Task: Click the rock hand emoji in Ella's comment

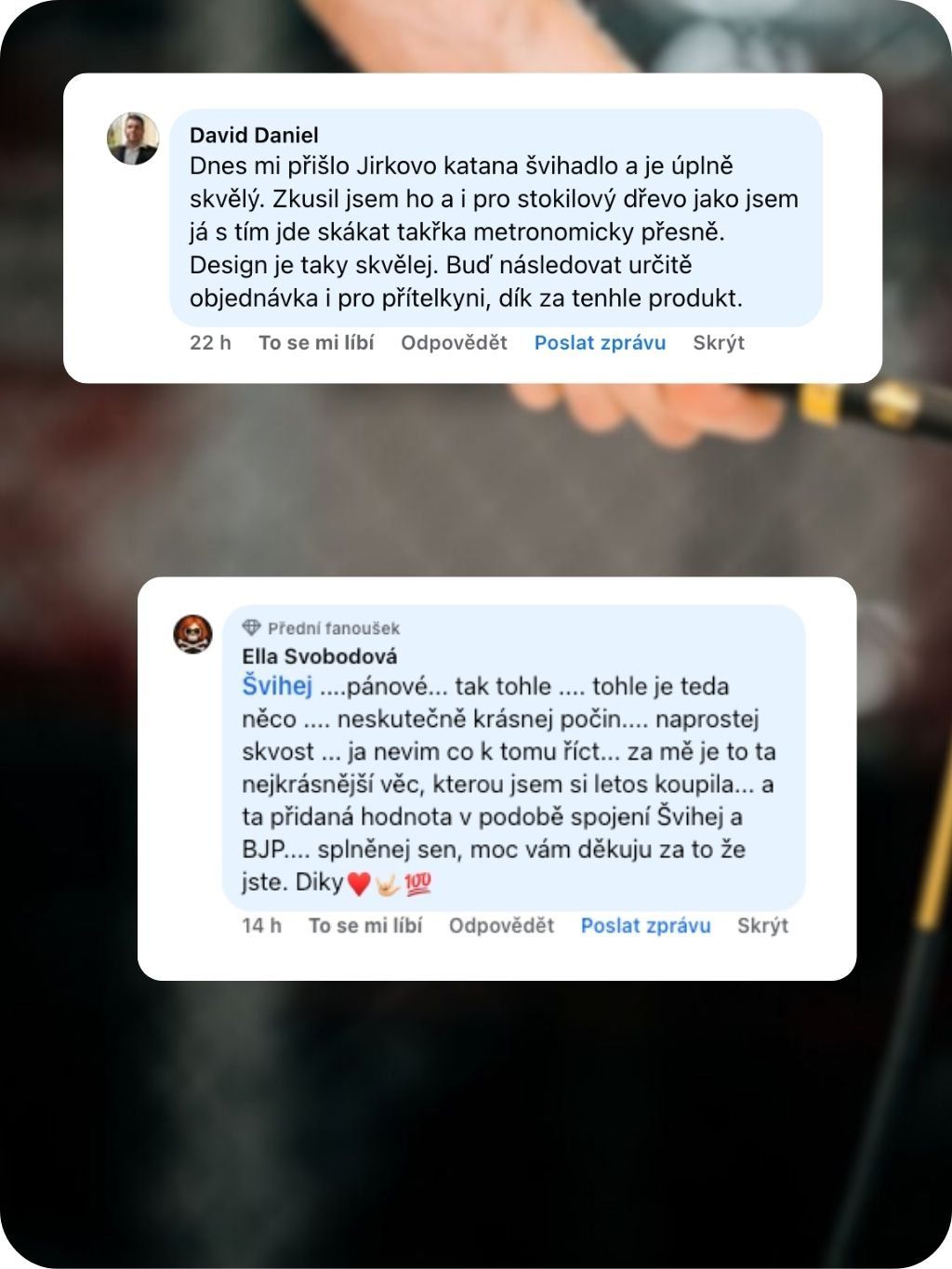Action: point(387,883)
